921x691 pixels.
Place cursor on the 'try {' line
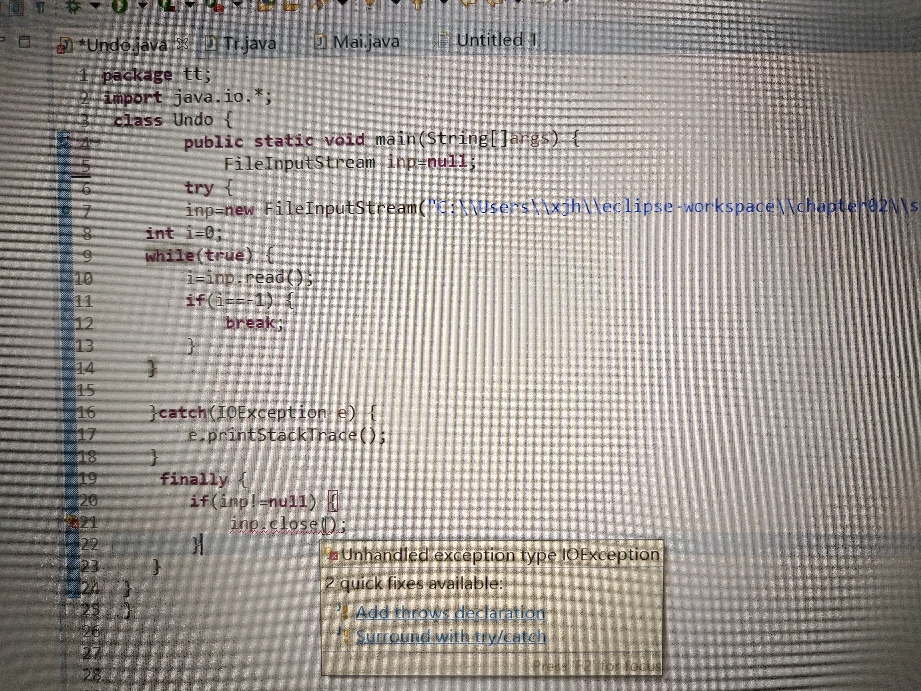click(209, 187)
